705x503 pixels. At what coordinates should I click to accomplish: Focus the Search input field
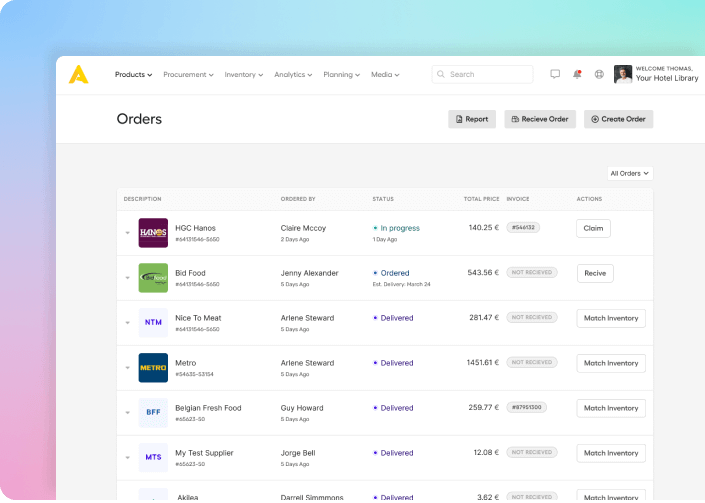pyautogui.click(x=482, y=74)
